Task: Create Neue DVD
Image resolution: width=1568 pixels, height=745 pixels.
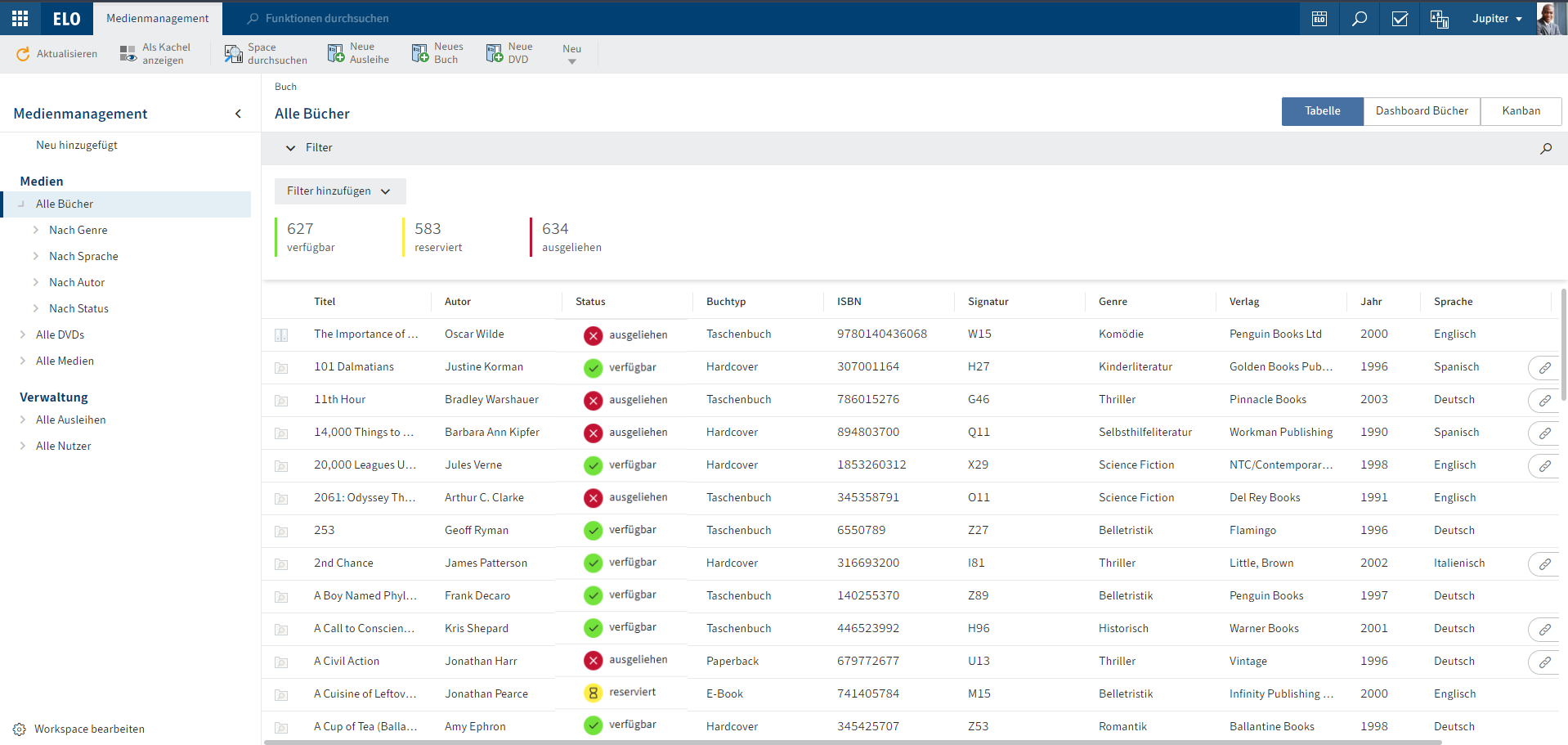Action: tap(509, 53)
